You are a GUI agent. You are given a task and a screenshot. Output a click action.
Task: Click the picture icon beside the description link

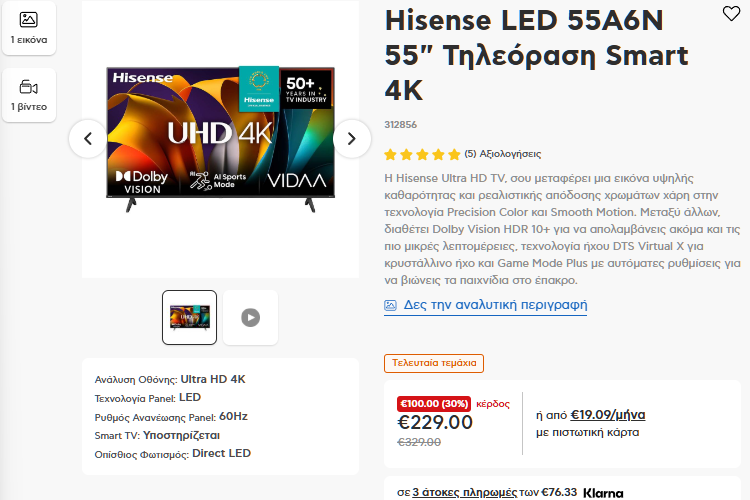pyautogui.click(x=390, y=305)
